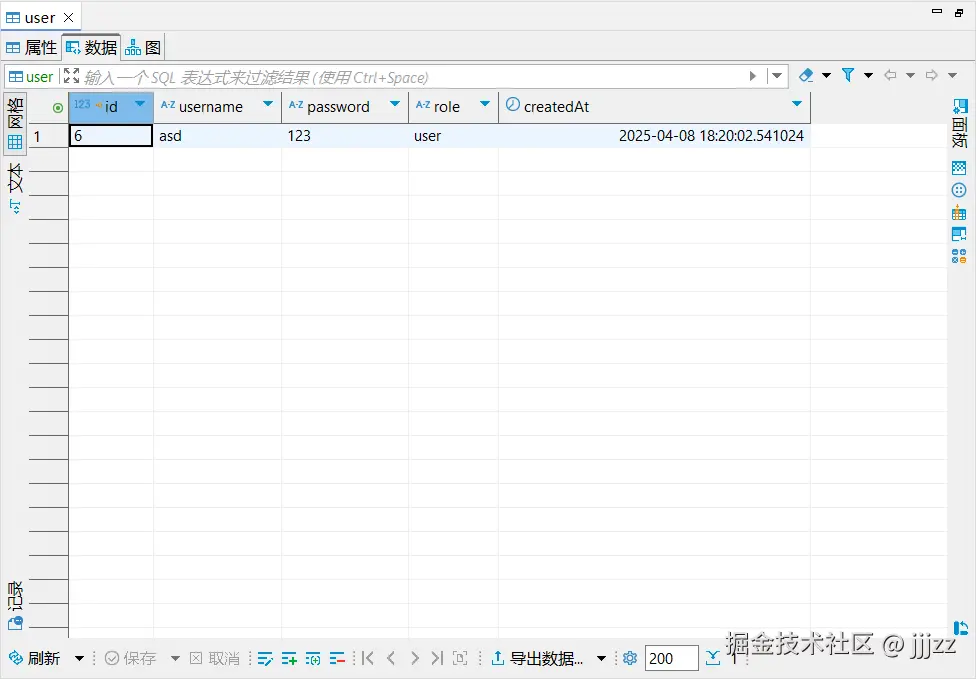Switch to 网格 grid view on left edge

[15, 123]
